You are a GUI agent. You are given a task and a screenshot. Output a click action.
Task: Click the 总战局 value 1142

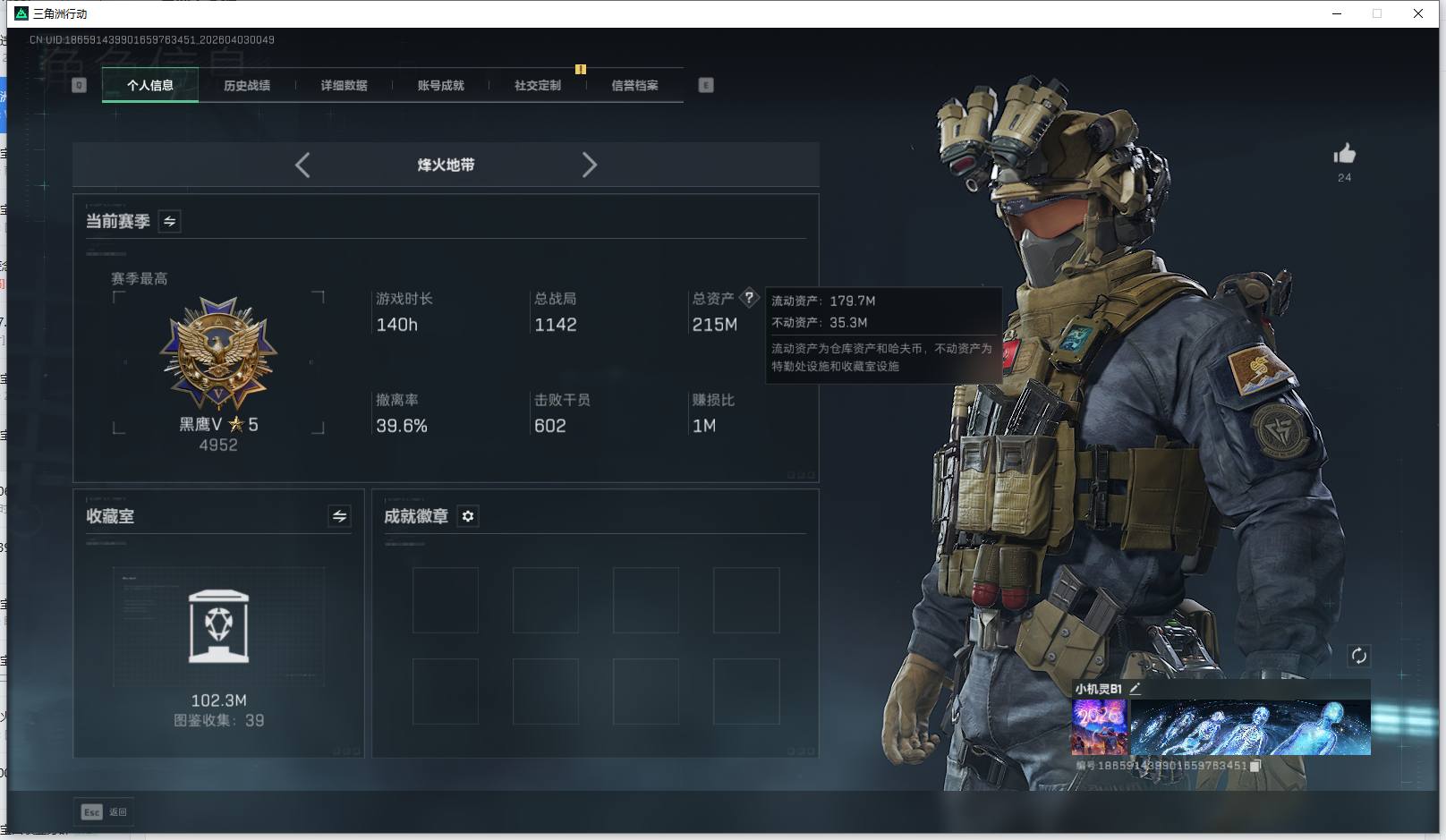pos(556,325)
